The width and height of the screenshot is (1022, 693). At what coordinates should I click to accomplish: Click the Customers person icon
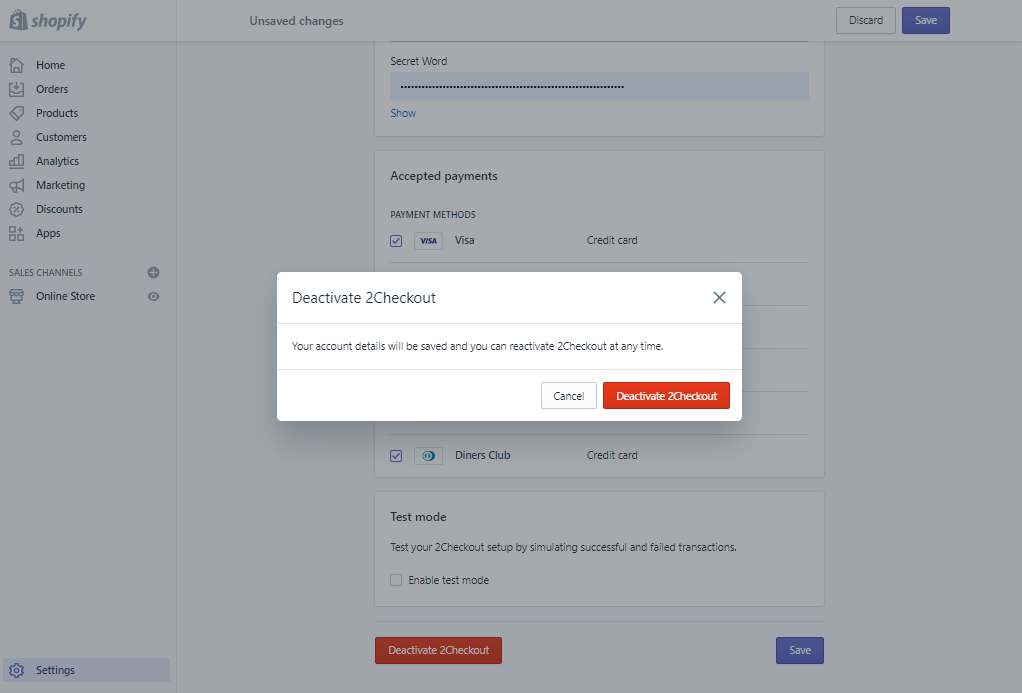coord(16,137)
